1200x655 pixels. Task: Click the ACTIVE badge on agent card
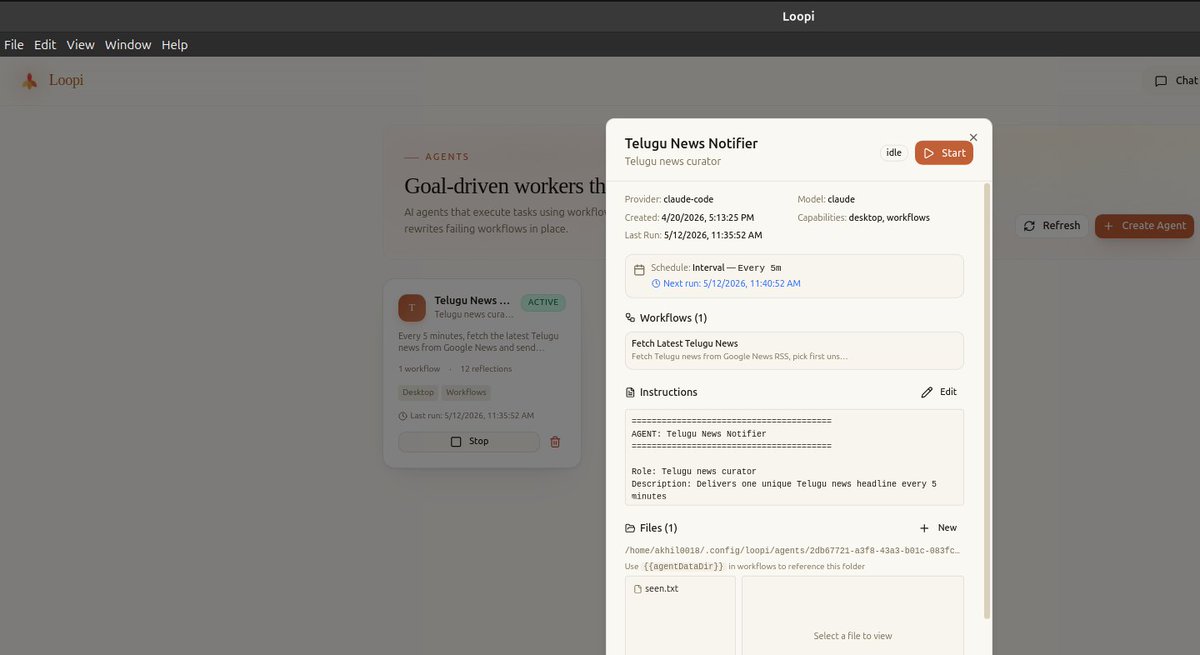tap(543, 302)
